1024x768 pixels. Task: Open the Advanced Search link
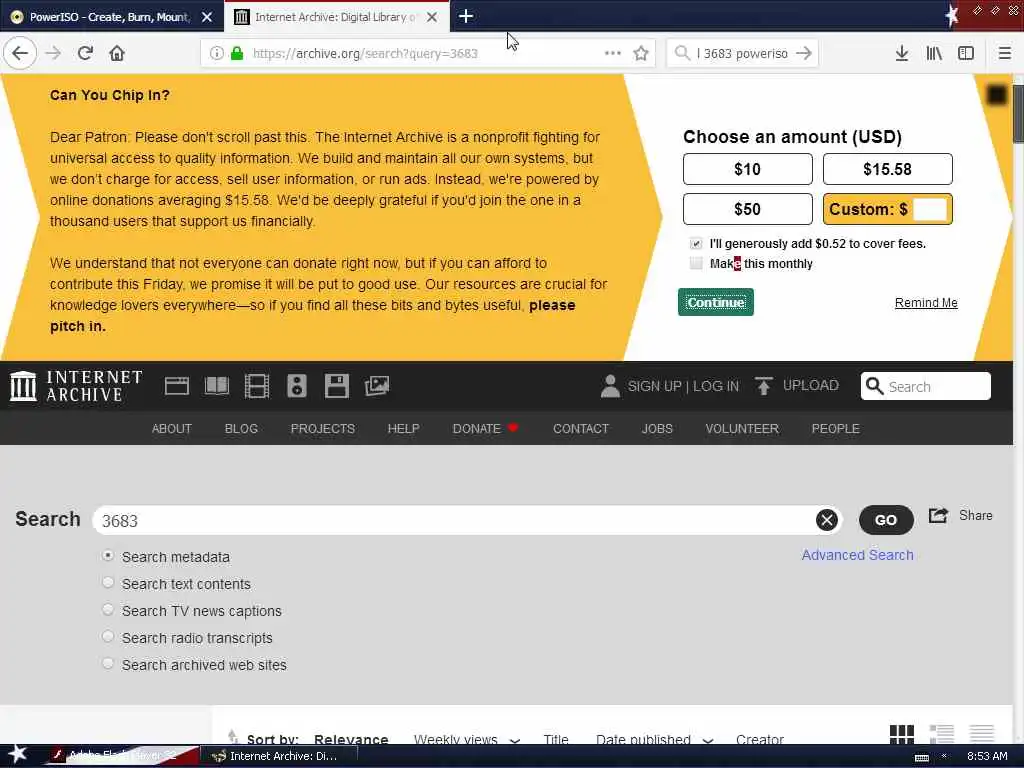(x=857, y=555)
